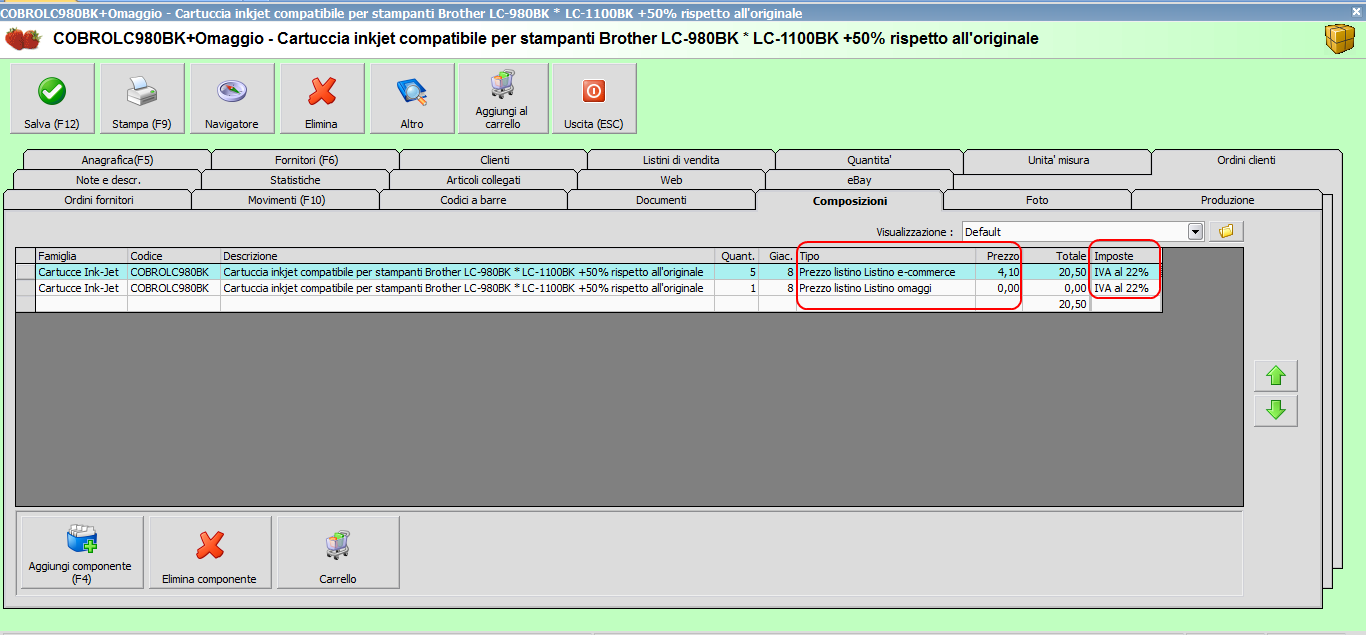Open the Navigatore compass button
The width and height of the screenshot is (1366, 635).
tap(232, 98)
